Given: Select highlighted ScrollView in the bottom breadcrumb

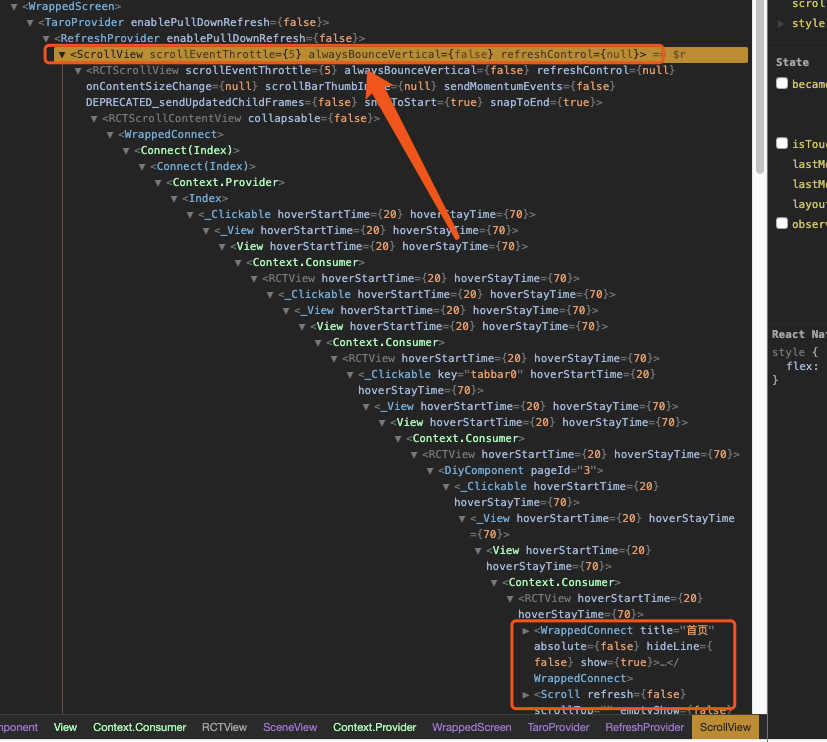Looking at the screenshot, I should (725, 727).
